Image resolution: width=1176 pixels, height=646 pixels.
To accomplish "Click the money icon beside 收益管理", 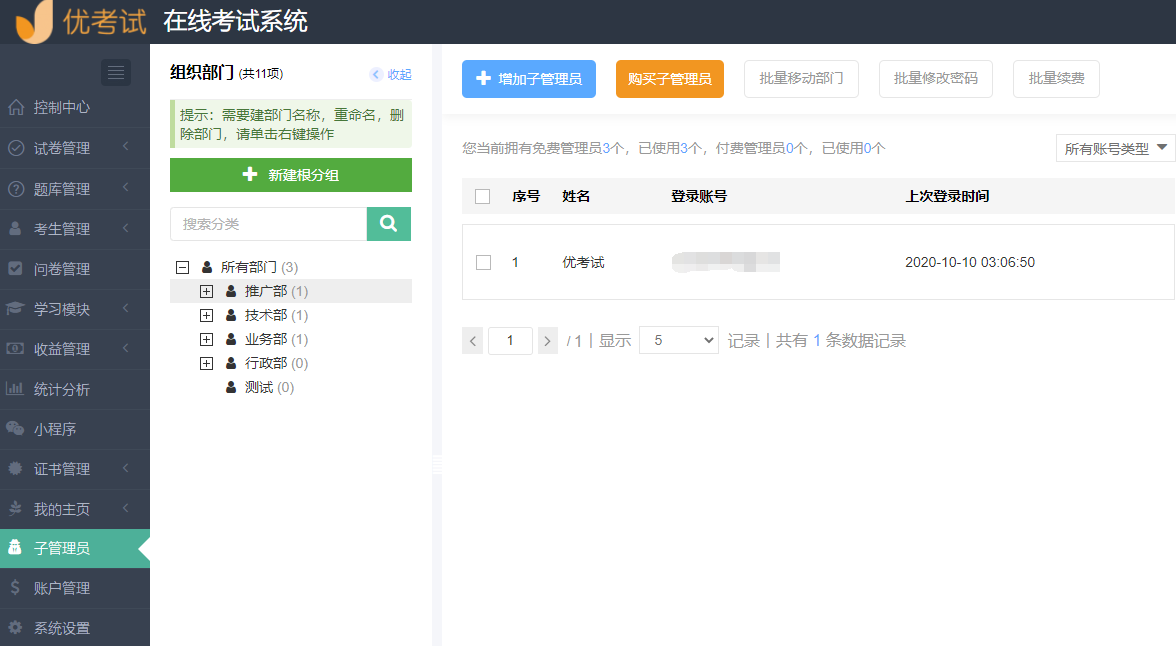I will [15, 348].
